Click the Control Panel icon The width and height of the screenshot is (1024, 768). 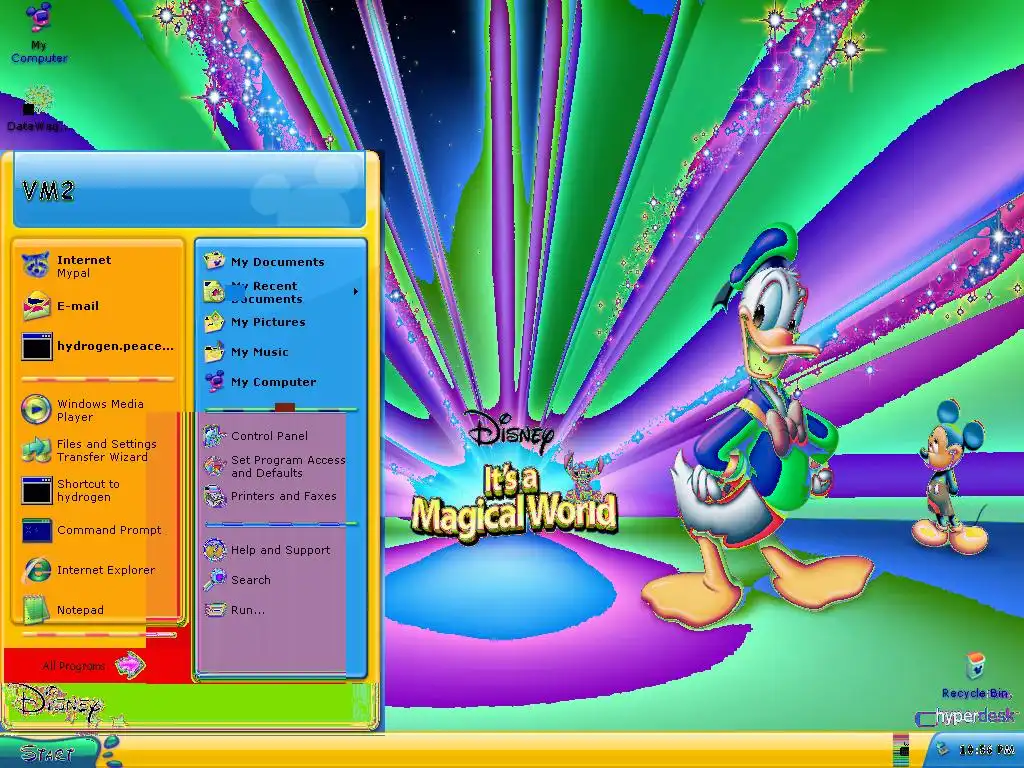(x=214, y=436)
